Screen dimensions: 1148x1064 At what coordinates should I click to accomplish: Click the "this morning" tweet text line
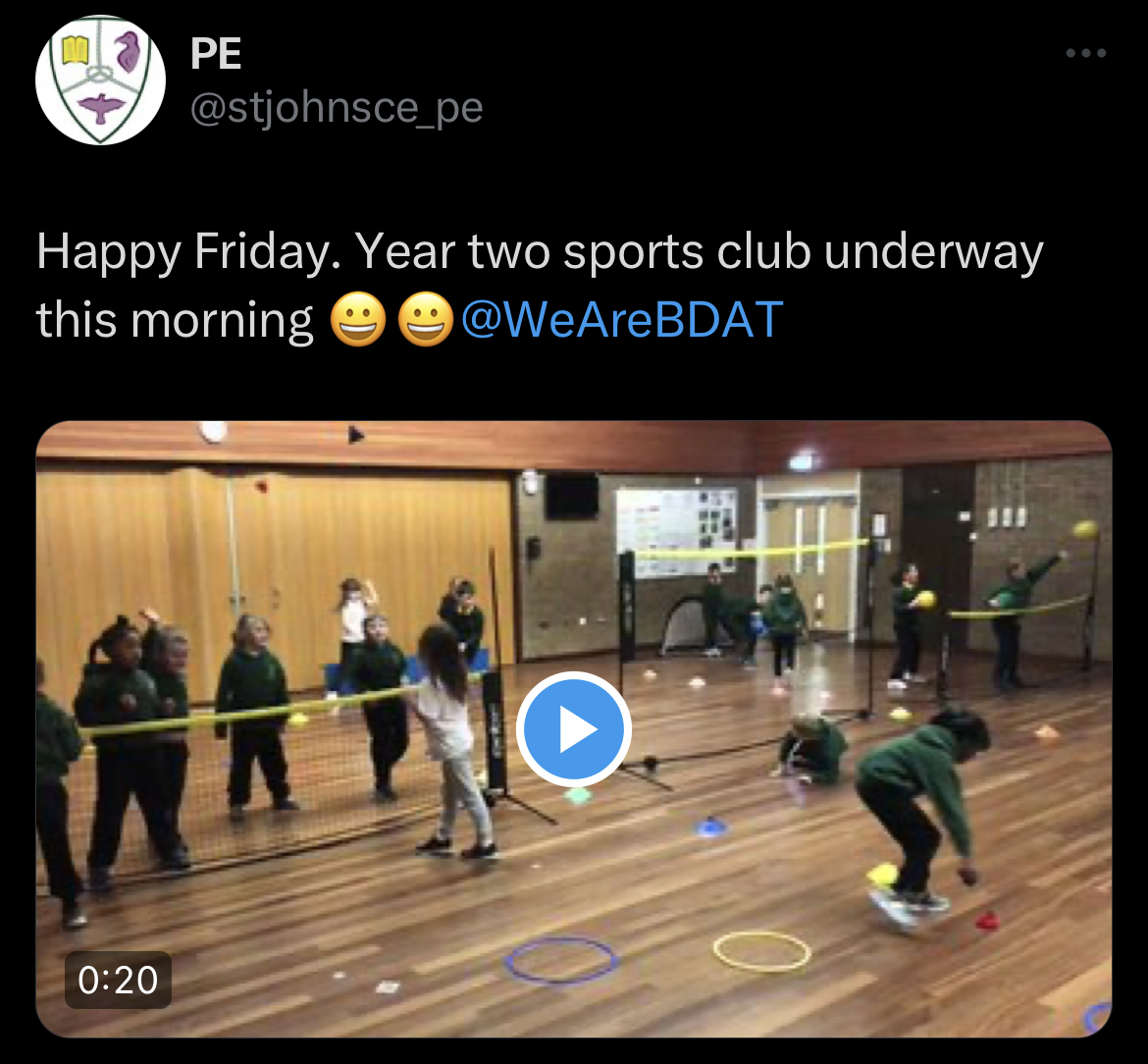coord(175,320)
